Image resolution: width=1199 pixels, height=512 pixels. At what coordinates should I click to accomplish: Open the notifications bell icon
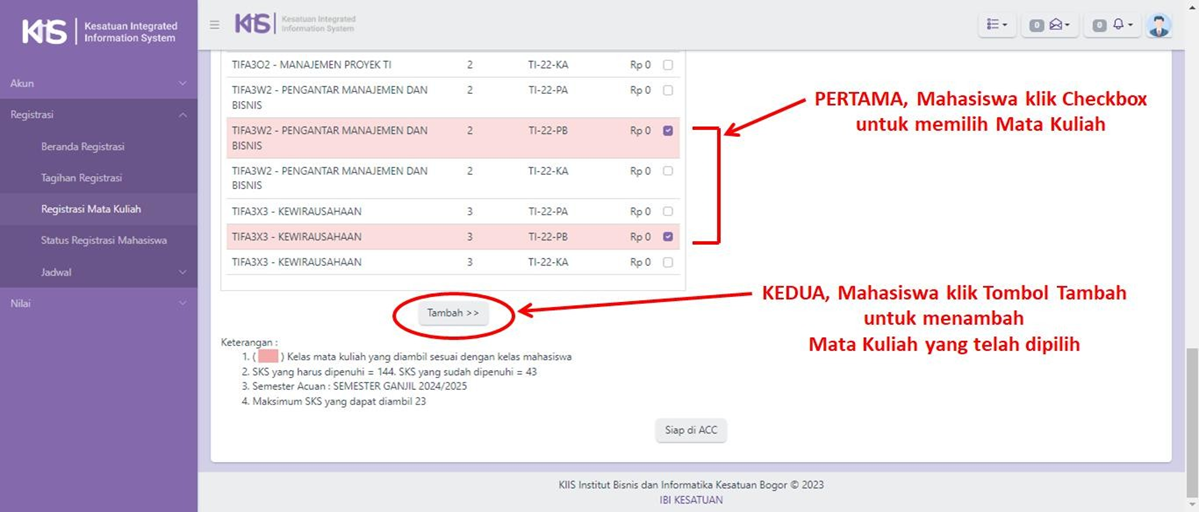[x=1113, y=25]
